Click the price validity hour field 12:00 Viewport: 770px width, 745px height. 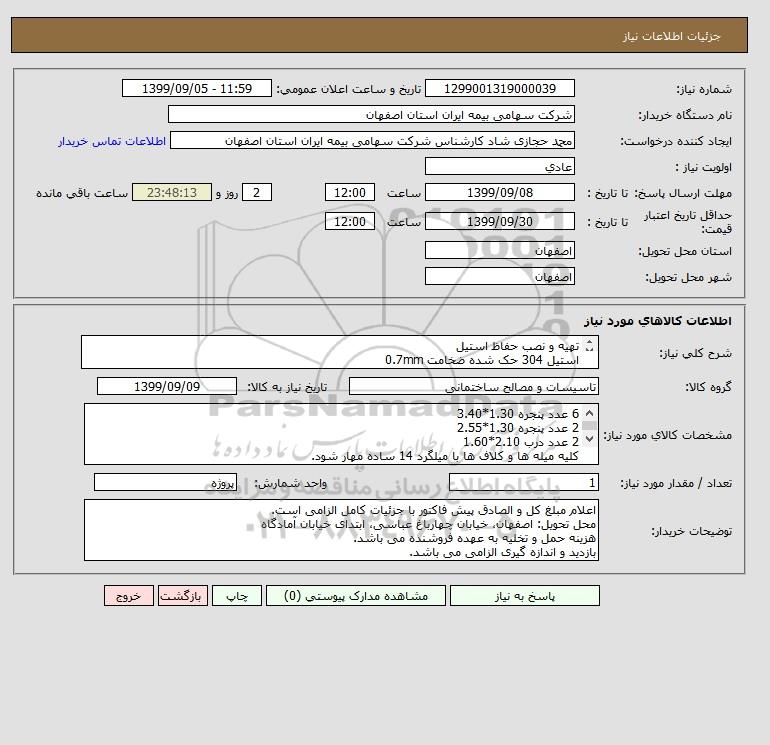click(x=350, y=221)
